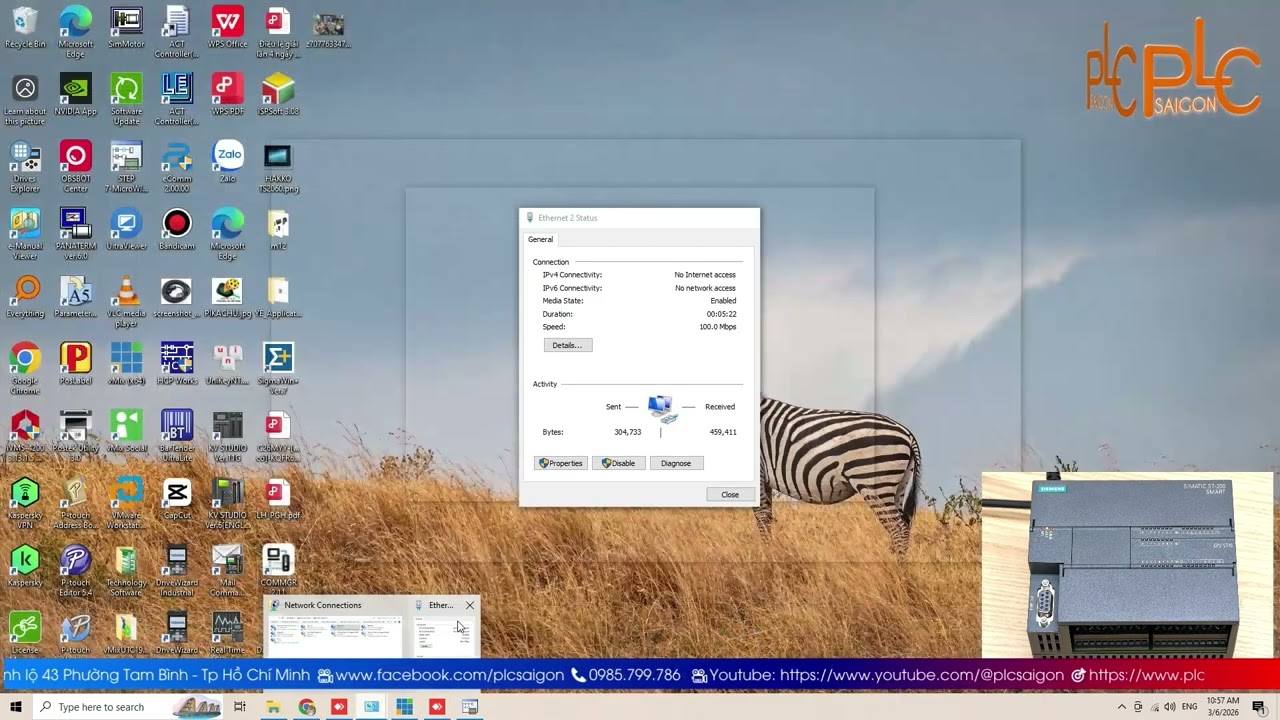Open the Windows Start menu
The height and width of the screenshot is (720, 1280).
pyautogui.click(x=15, y=707)
